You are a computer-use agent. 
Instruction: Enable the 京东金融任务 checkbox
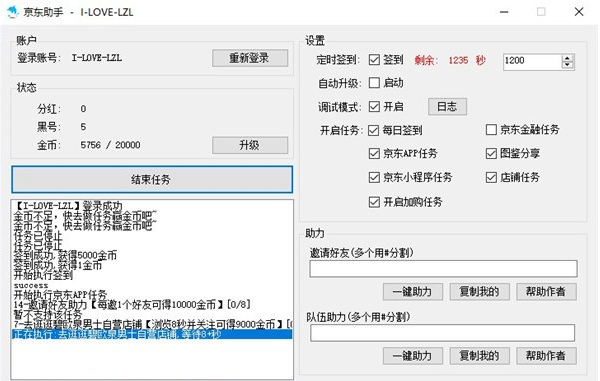[x=491, y=130]
